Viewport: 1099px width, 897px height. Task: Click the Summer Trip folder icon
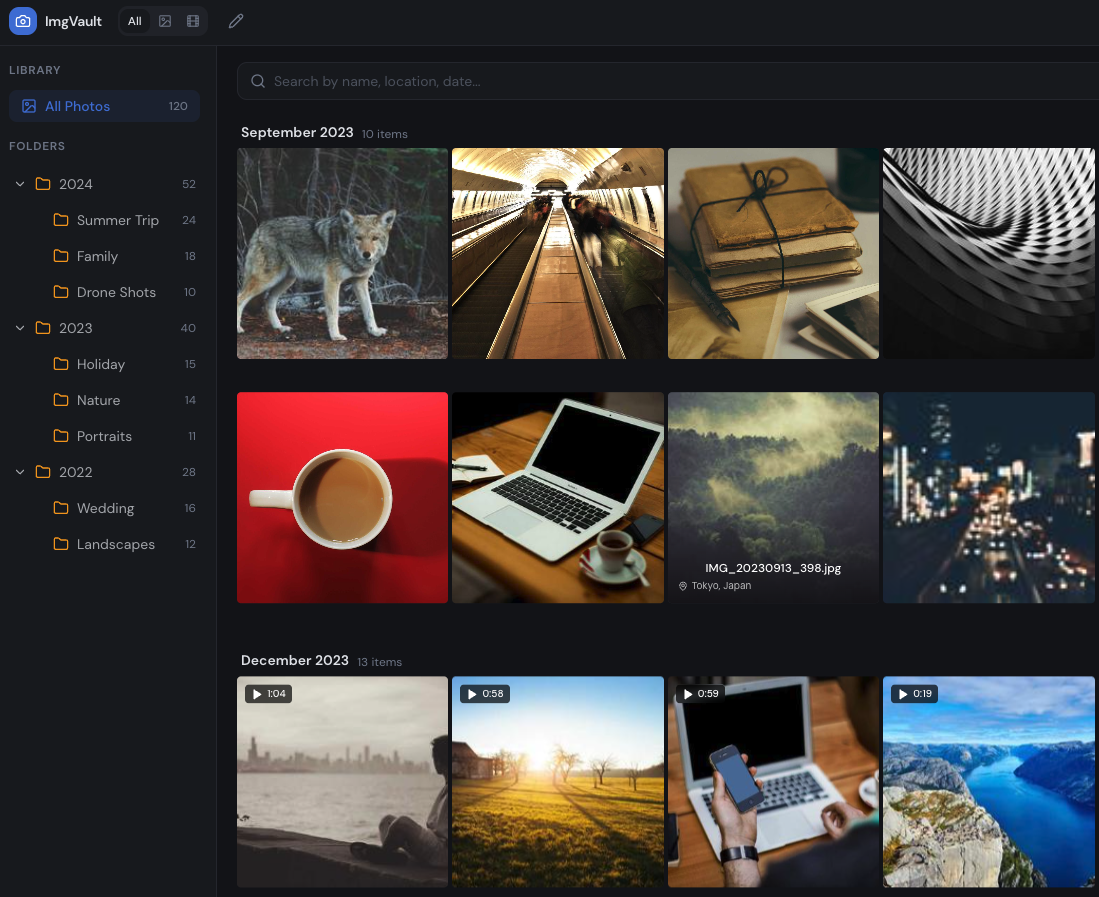(61, 220)
